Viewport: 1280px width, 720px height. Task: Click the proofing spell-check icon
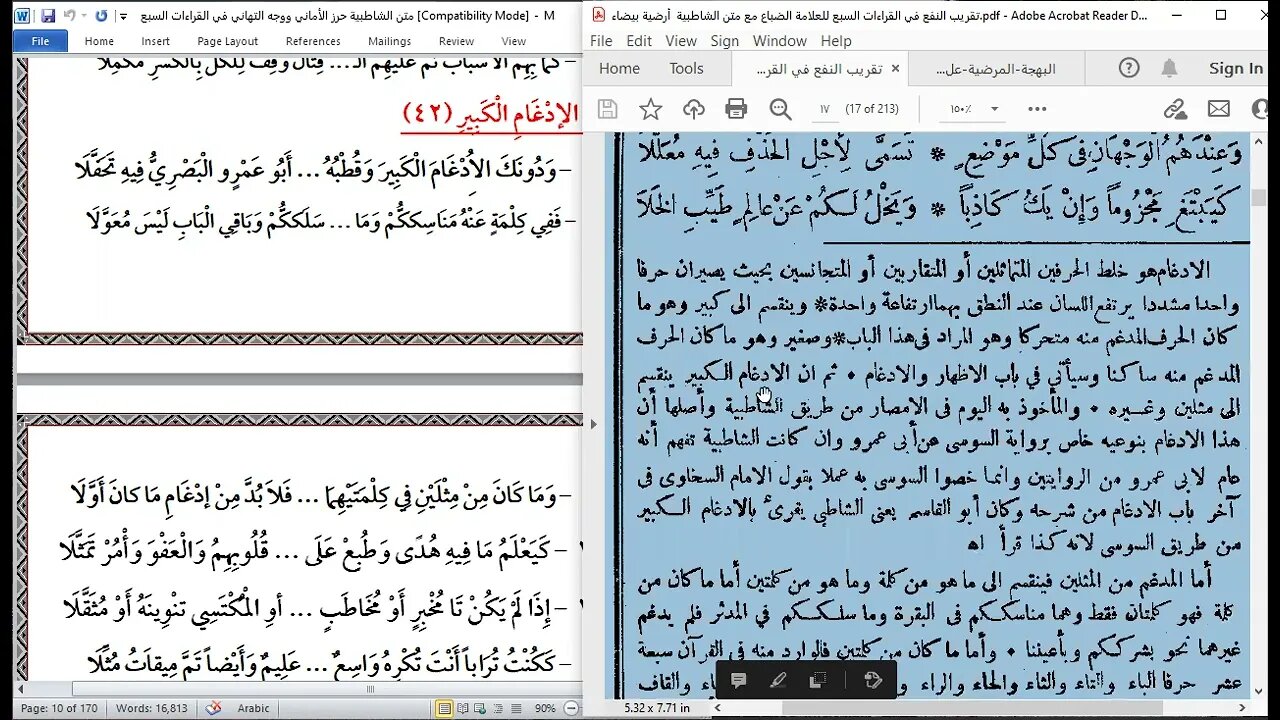coord(213,708)
